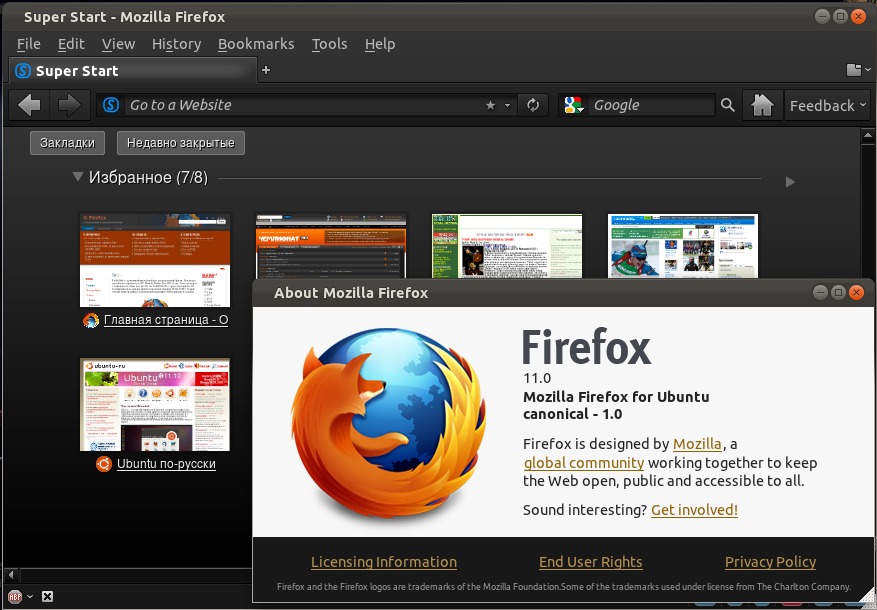Open End User Rights link
The width and height of the screenshot is (877, 610).
[591, 562]
